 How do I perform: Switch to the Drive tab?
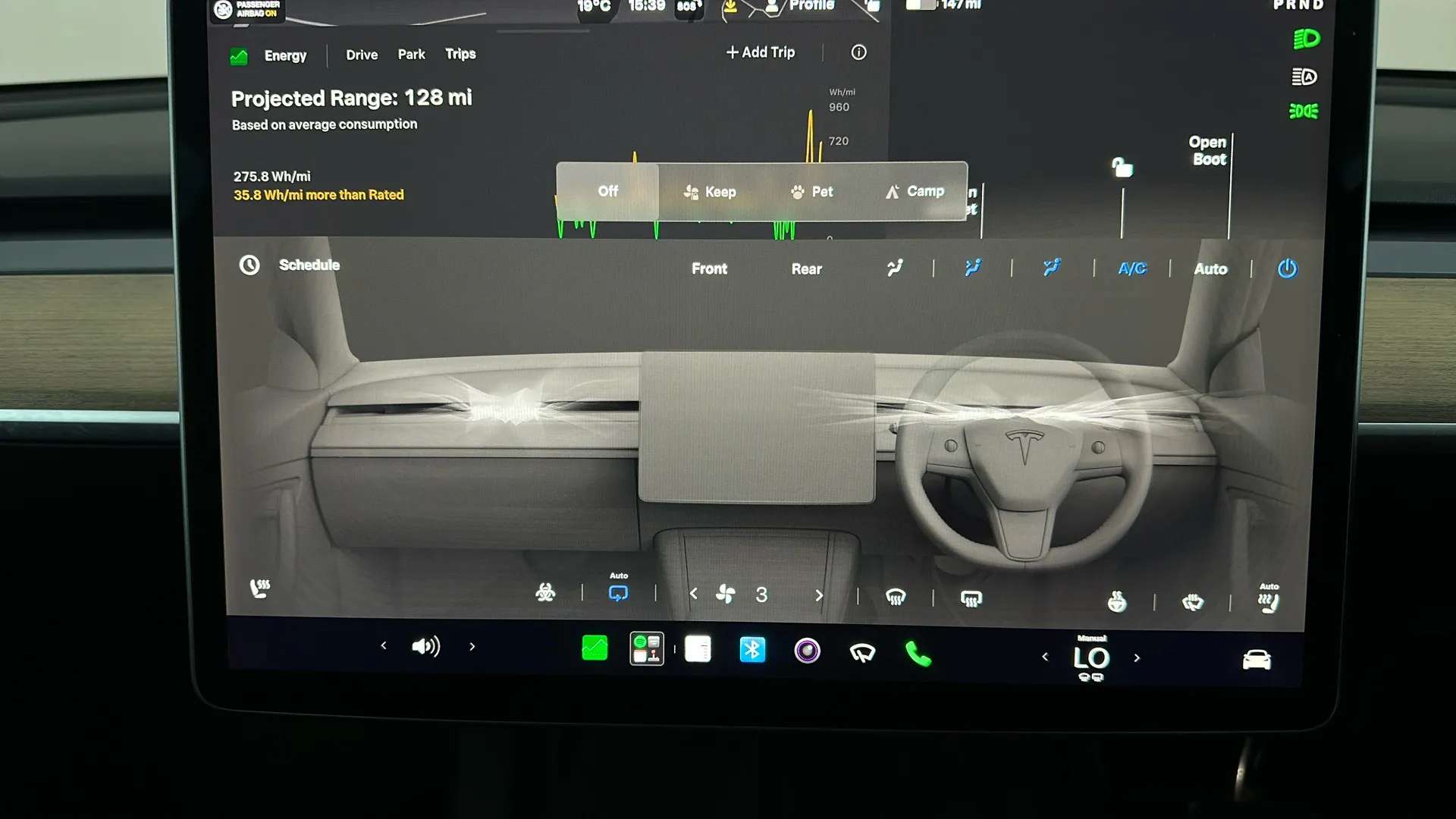362,55
